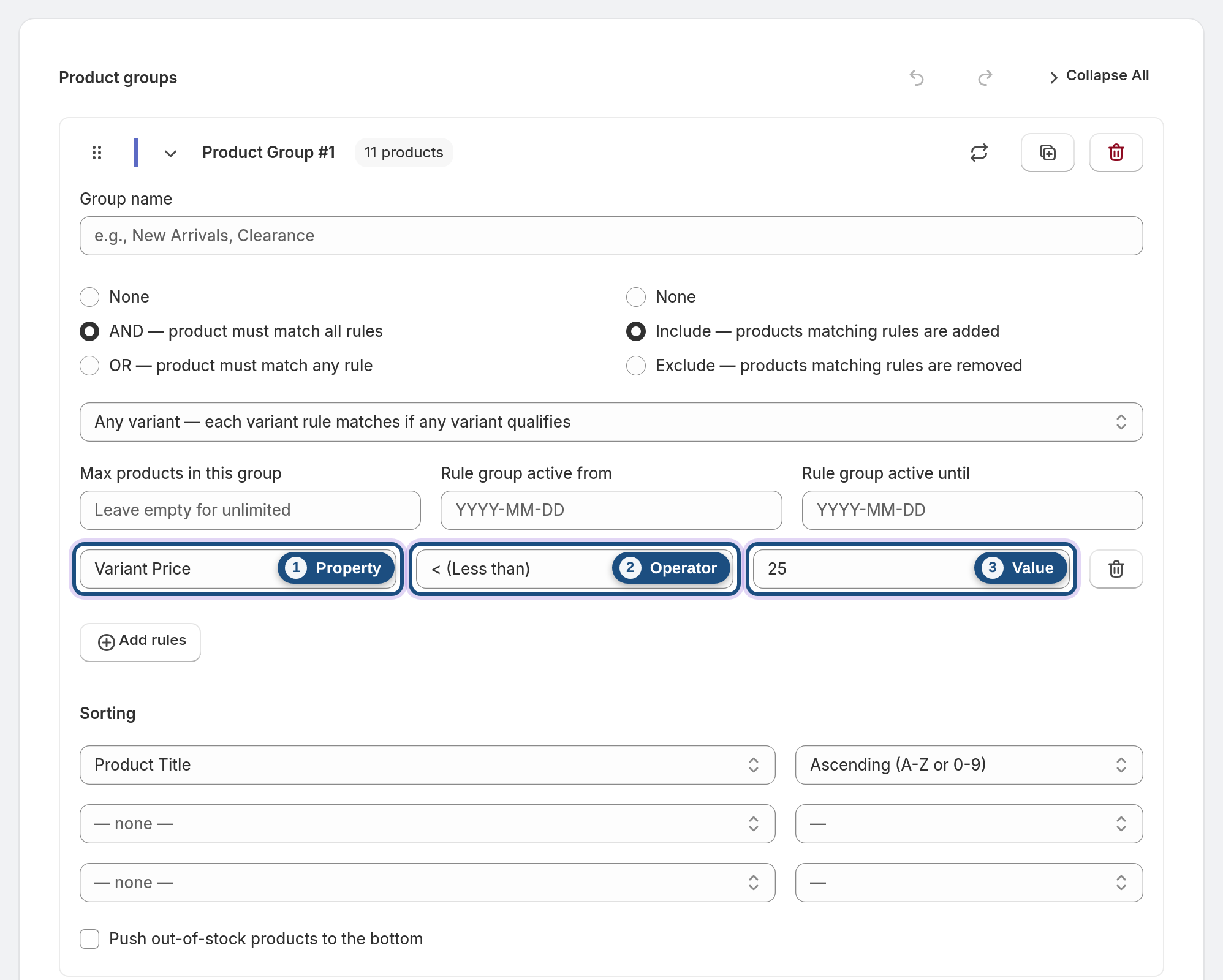Open the Product Title sorting dropdown
This screenshot has height=980, width=1223.
[428, 765]
